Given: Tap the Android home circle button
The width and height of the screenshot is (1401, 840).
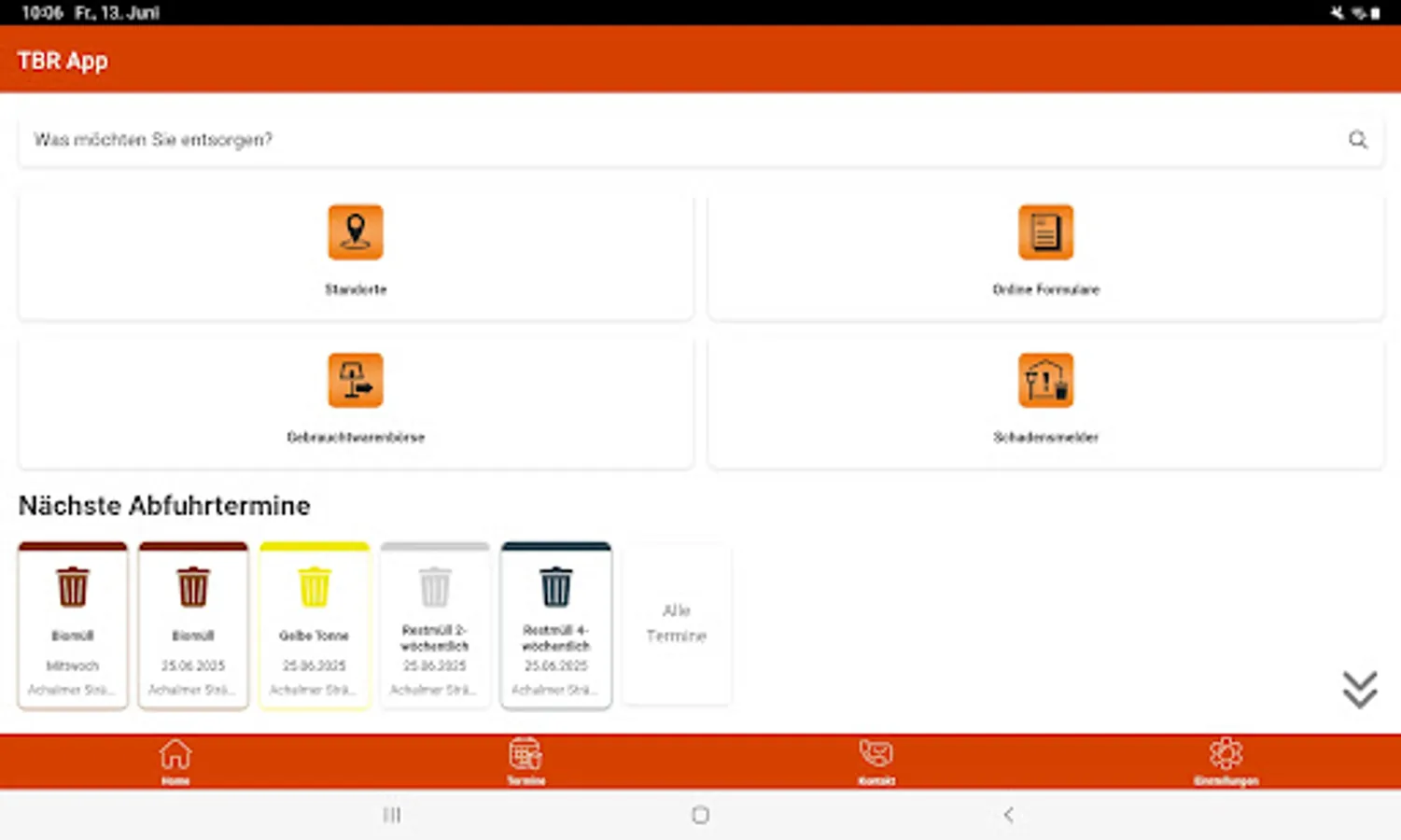Looking at the screenshot, I should click(x=701, y=814).
